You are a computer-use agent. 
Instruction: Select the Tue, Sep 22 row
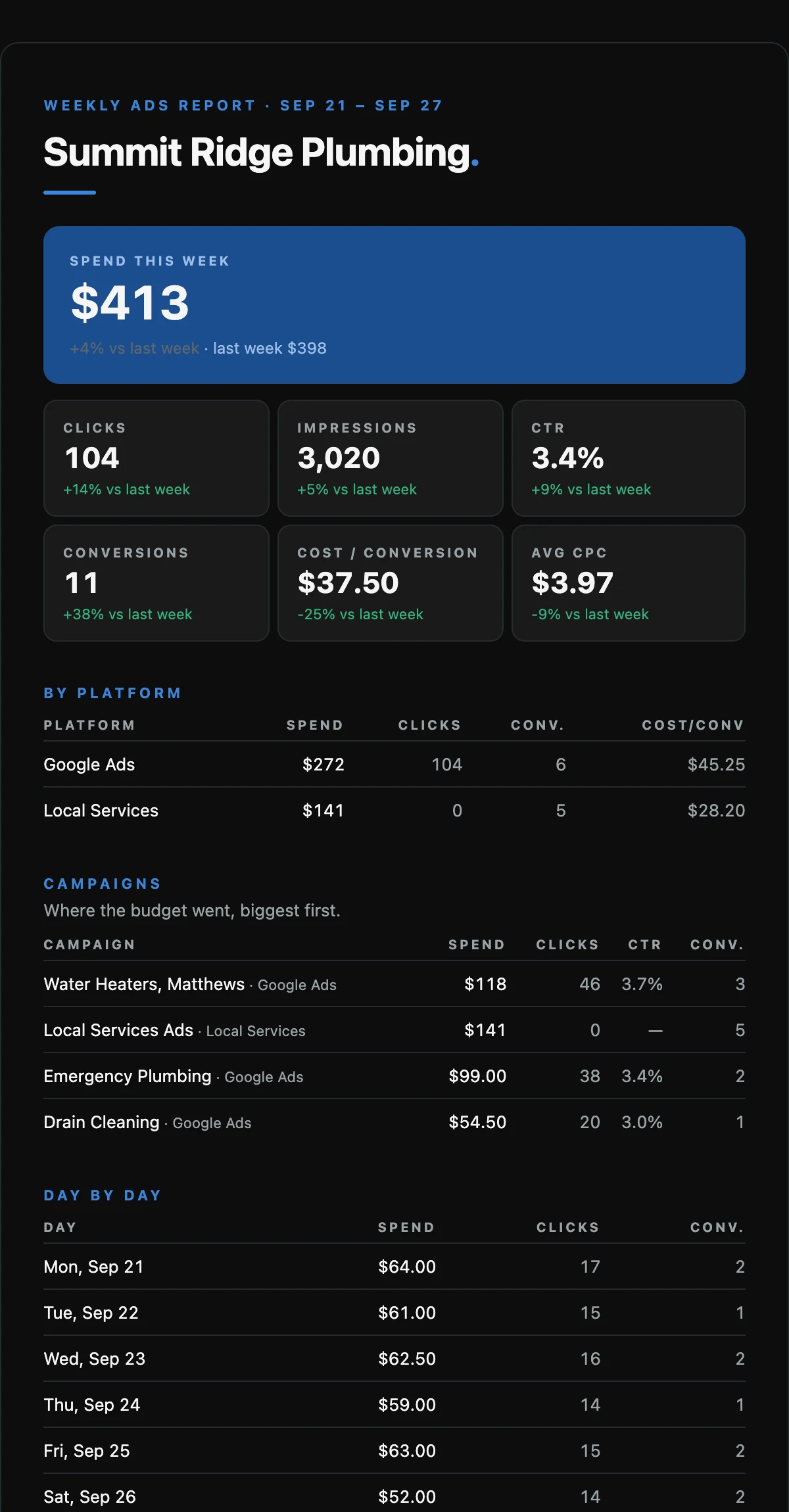(394, 1313)
